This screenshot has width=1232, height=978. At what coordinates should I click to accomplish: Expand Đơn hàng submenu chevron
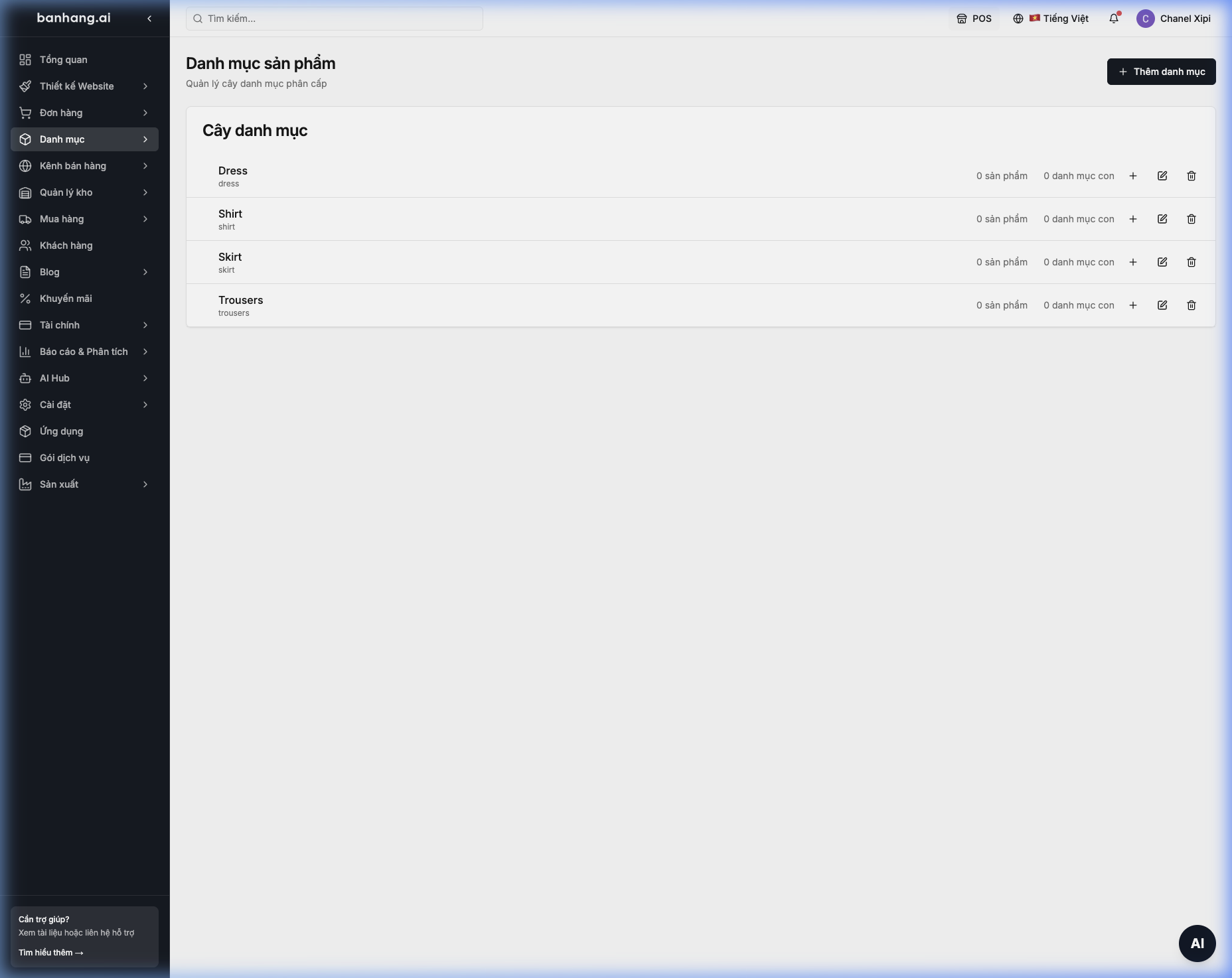(145, 113)
